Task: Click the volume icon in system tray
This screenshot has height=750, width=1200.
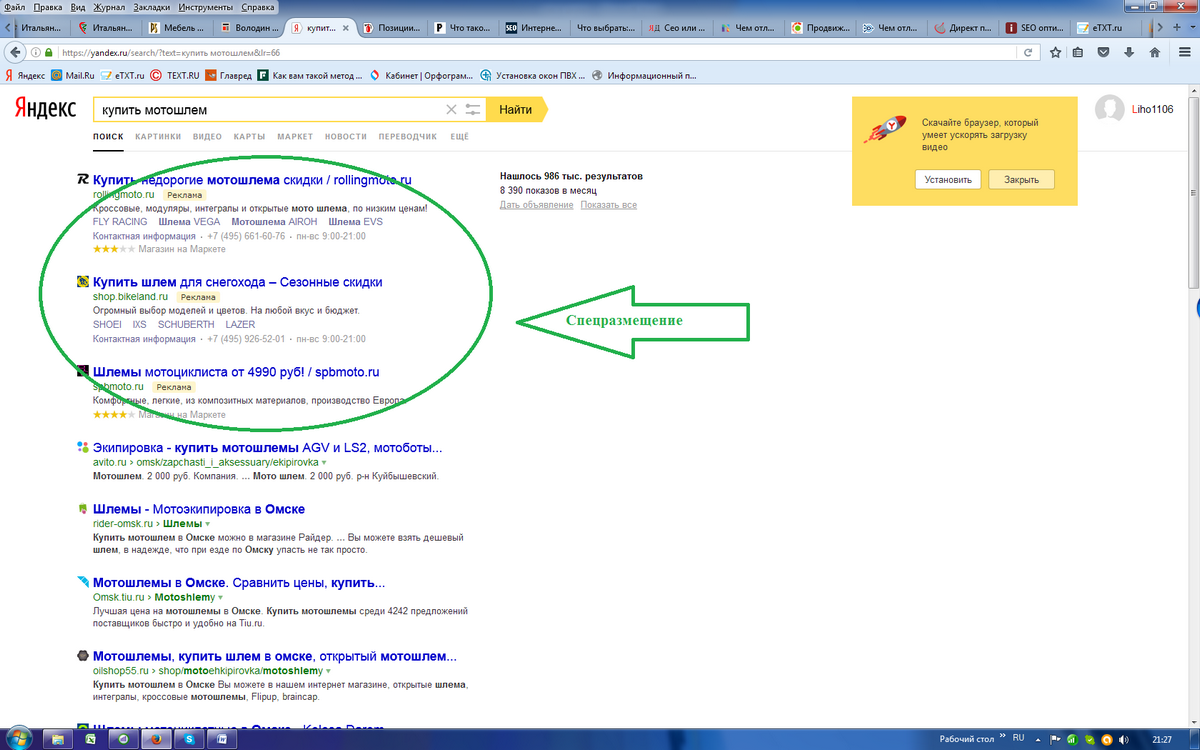Action: [1125, 739]
